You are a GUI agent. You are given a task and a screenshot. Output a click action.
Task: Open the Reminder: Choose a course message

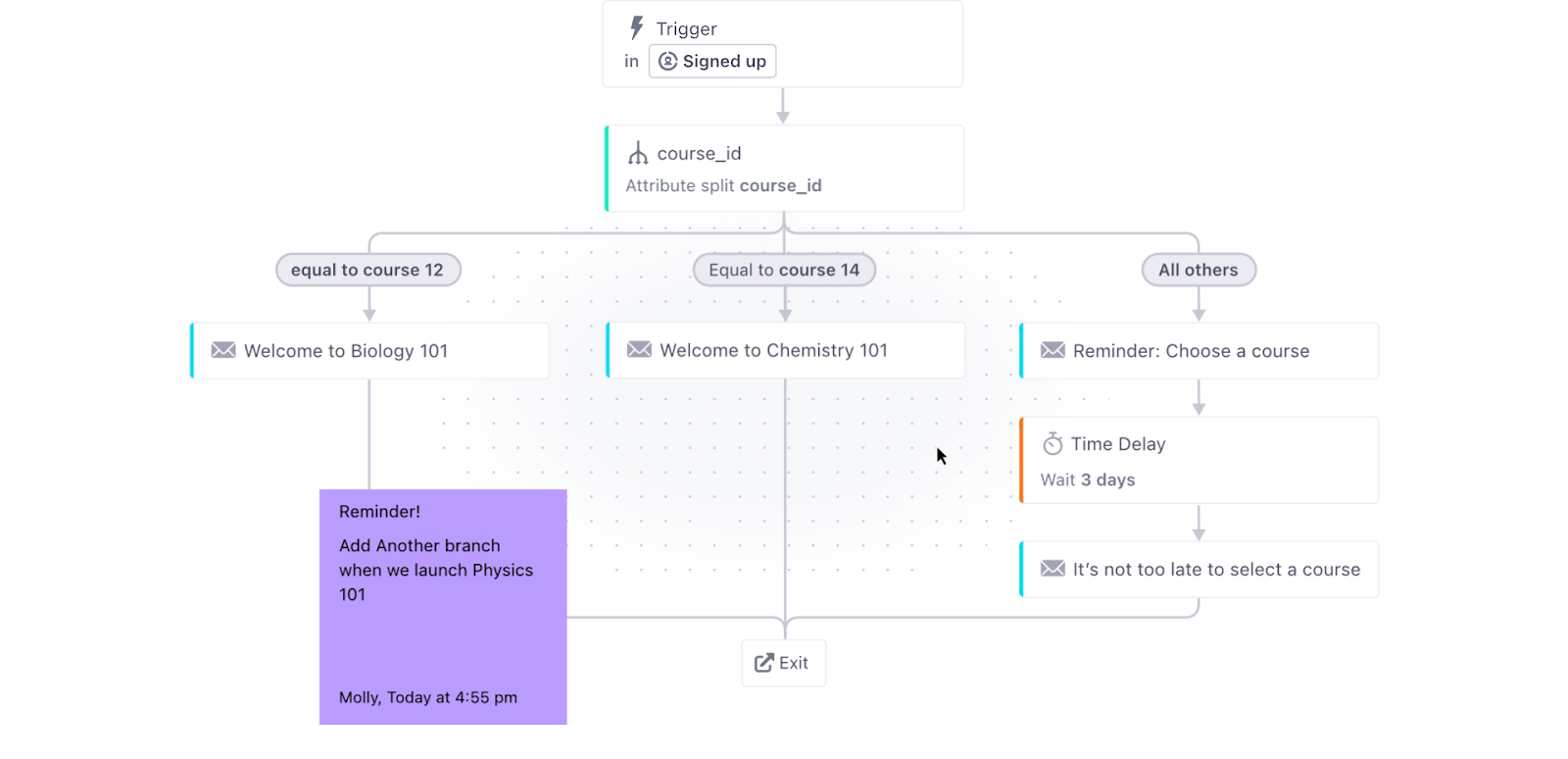[x=1199, y=350]
